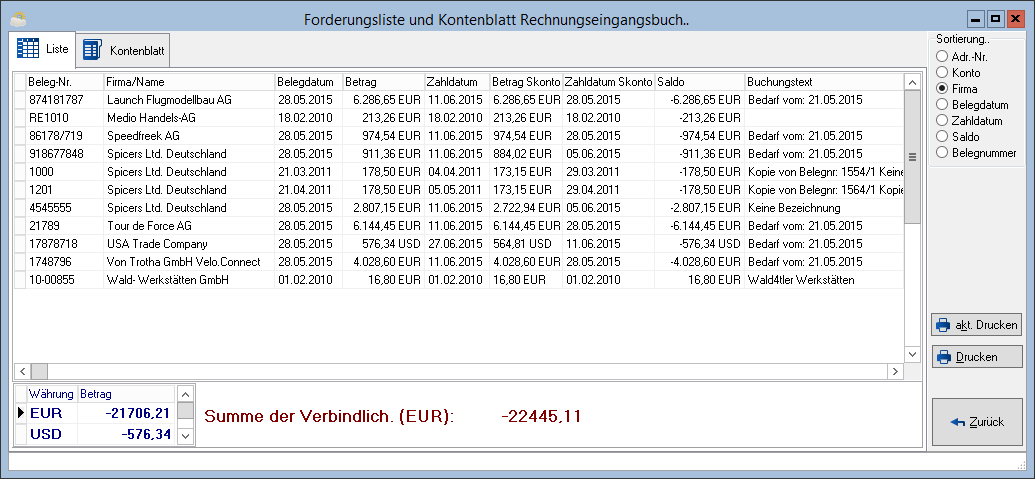Select Wald- Werkstätten GmbH entry
Screen dimensions: 1035x479
click(459, 280)
